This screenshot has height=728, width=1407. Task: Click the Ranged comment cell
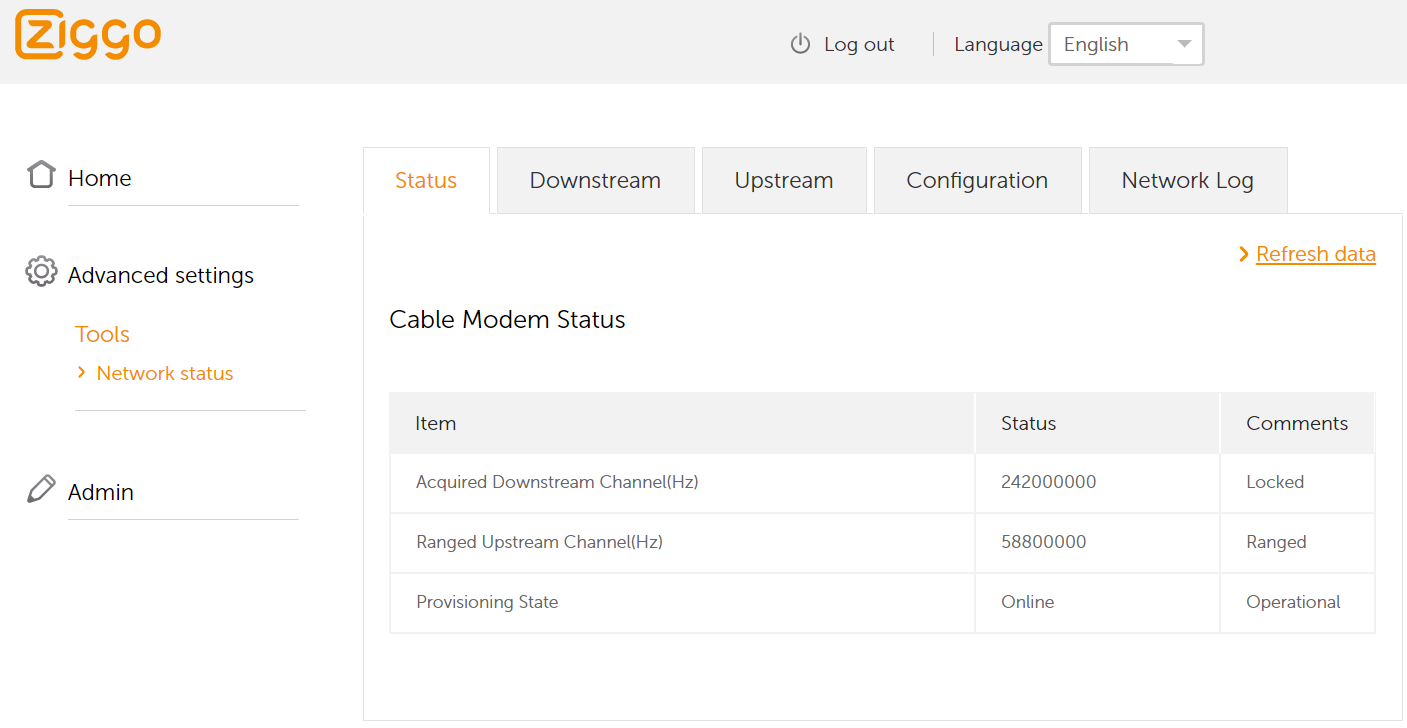[1297, 542]
